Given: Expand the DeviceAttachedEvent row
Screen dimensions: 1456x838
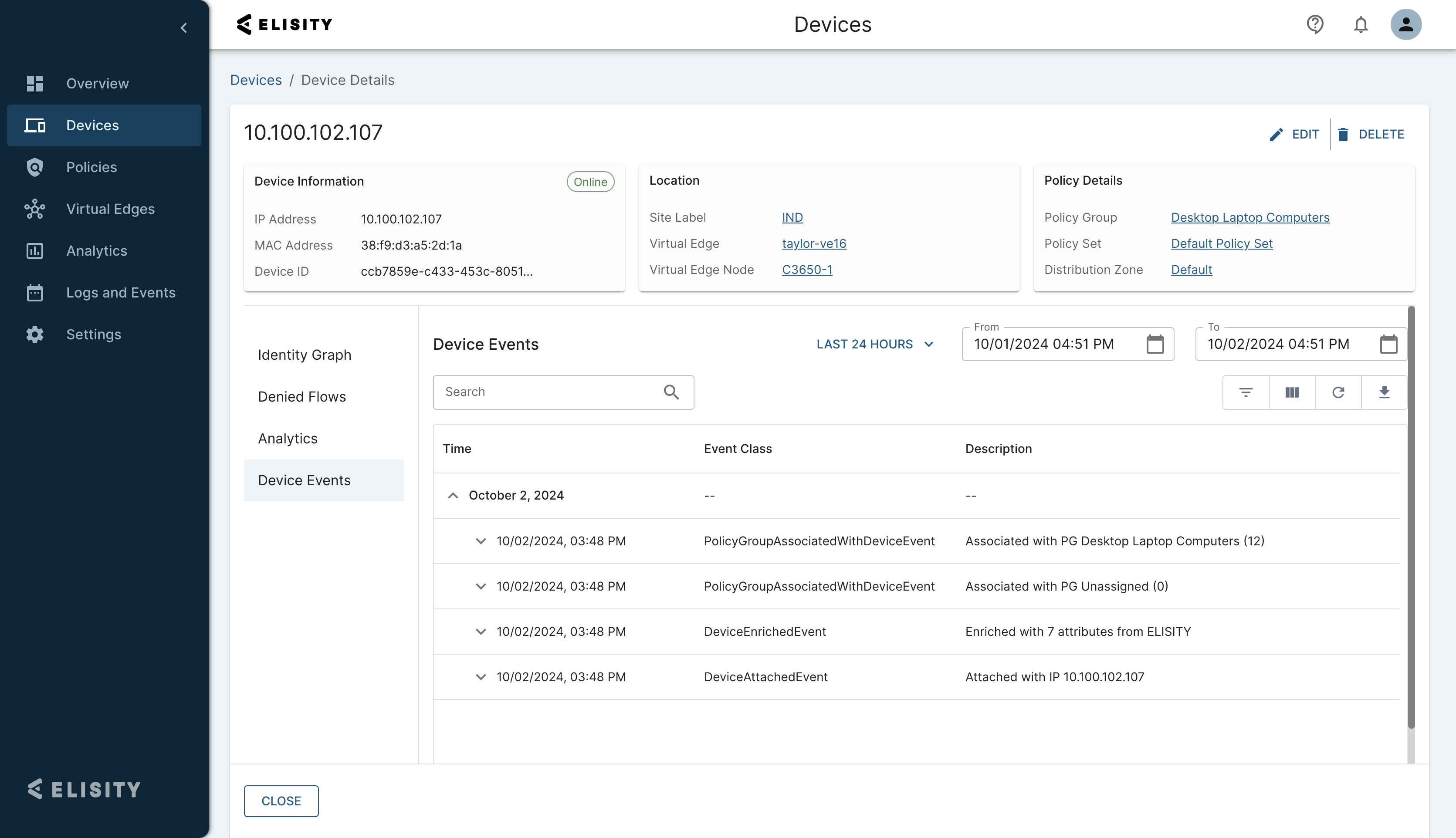Looking at the screenshot, I should tap(481, 677).
